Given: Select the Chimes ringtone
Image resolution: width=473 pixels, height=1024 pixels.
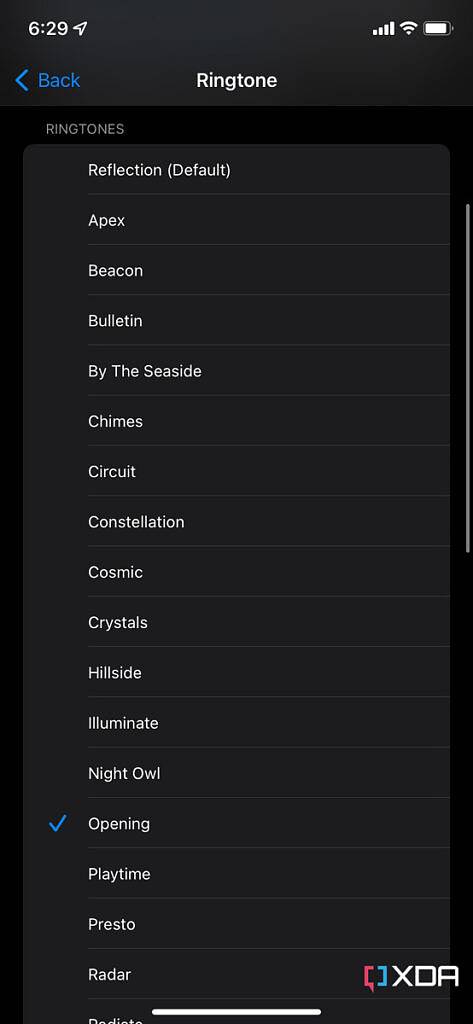Looking at the screenshot, I should [236, 421].
